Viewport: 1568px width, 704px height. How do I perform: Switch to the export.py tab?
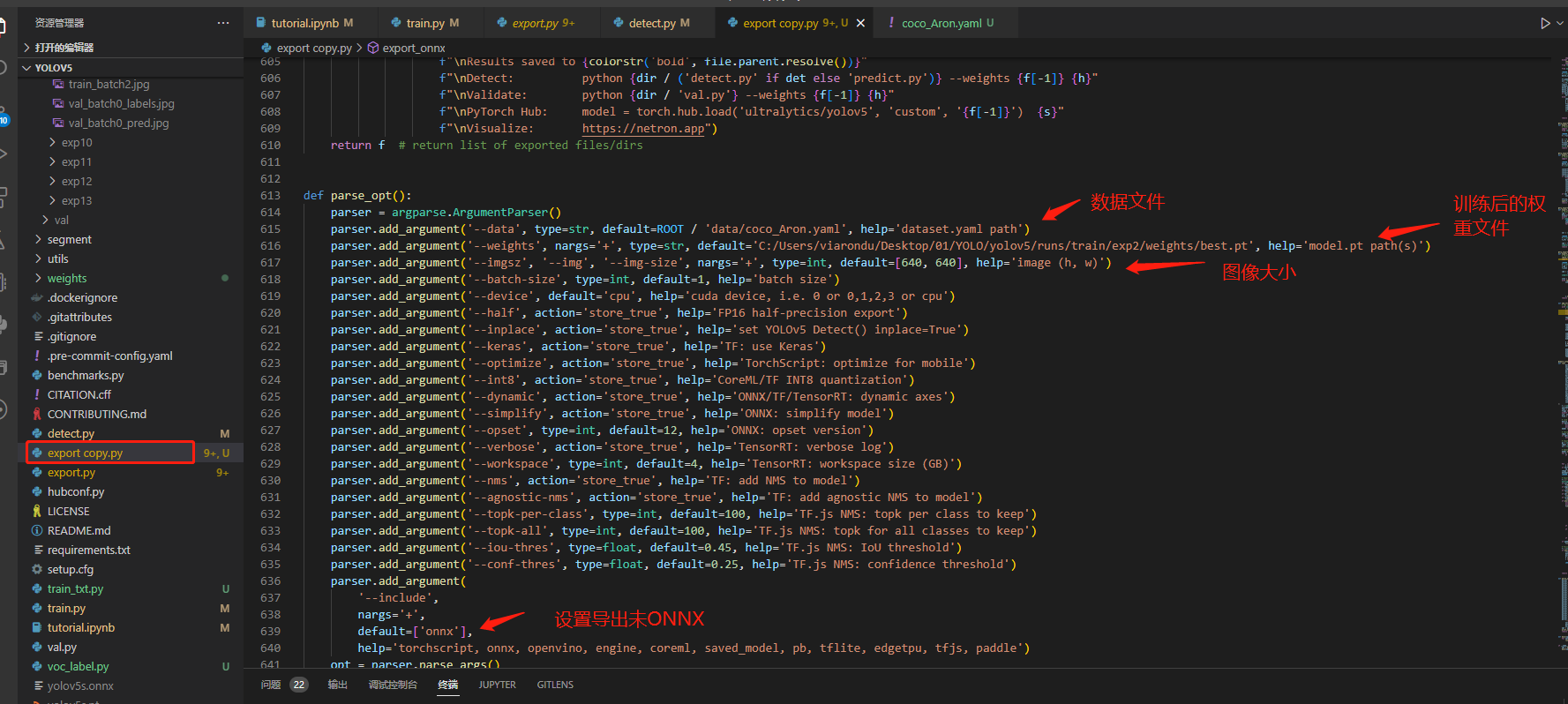tap(543, 23)
